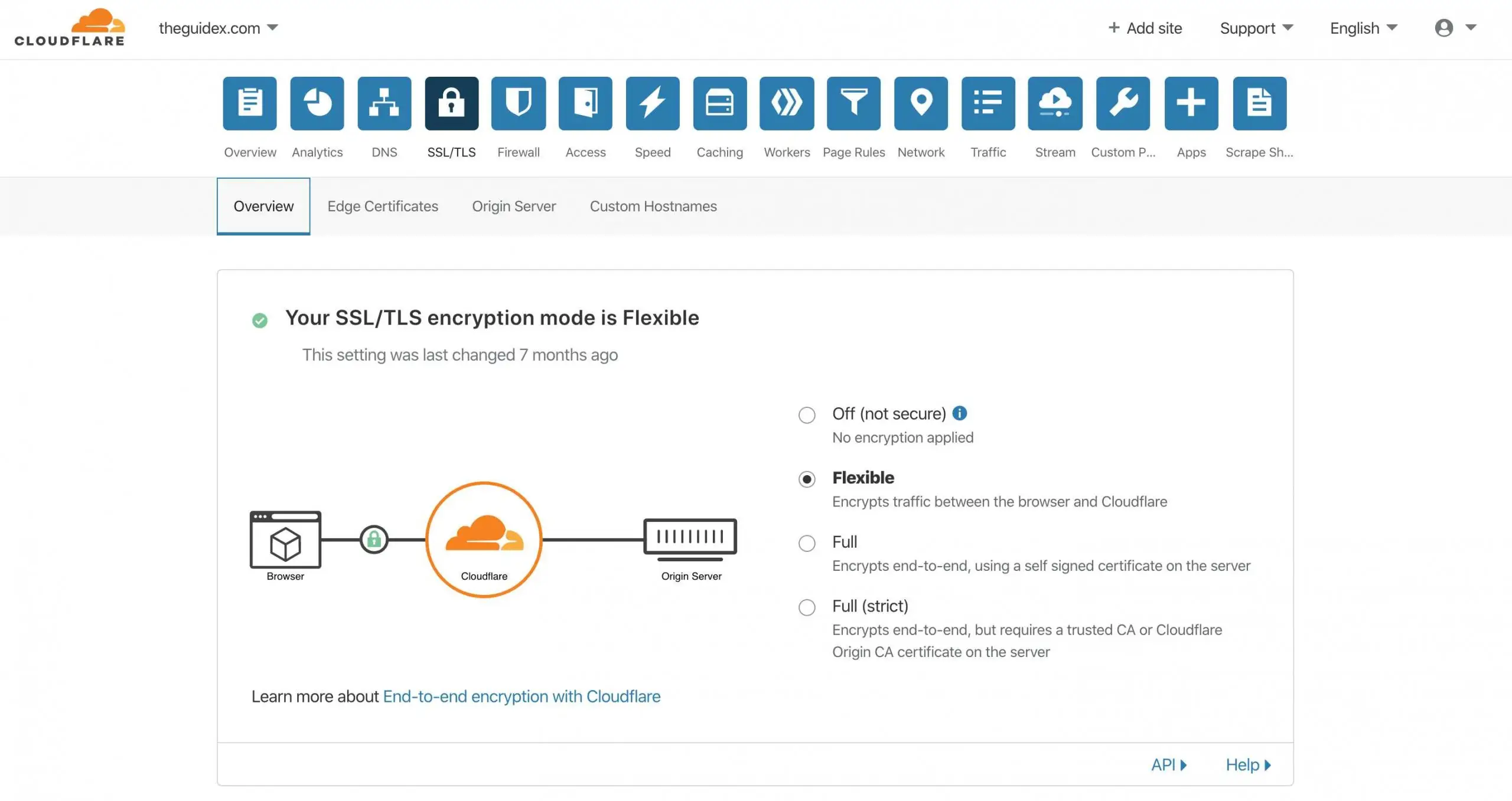Viewport: 1512px width, 801px height.
Task: Choose the Full (strict) radio option
Action: pyautogui.click(x=807, y=607)
